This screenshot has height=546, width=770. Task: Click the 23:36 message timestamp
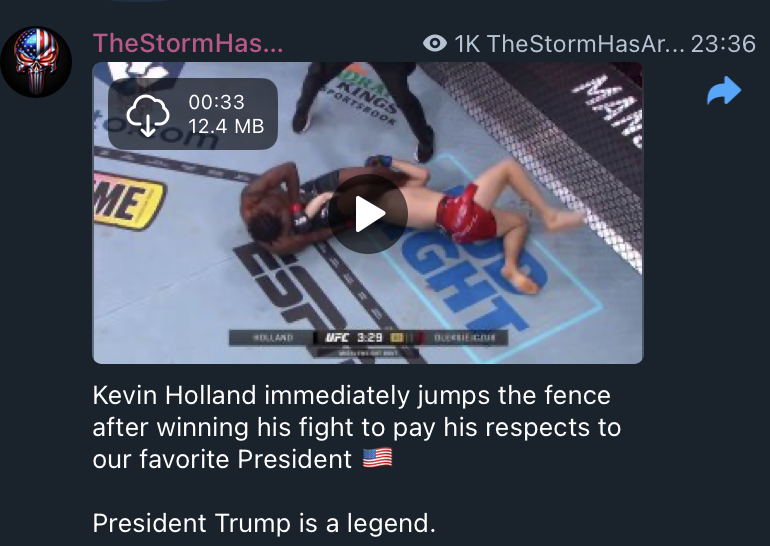click(x=723, y=44)
